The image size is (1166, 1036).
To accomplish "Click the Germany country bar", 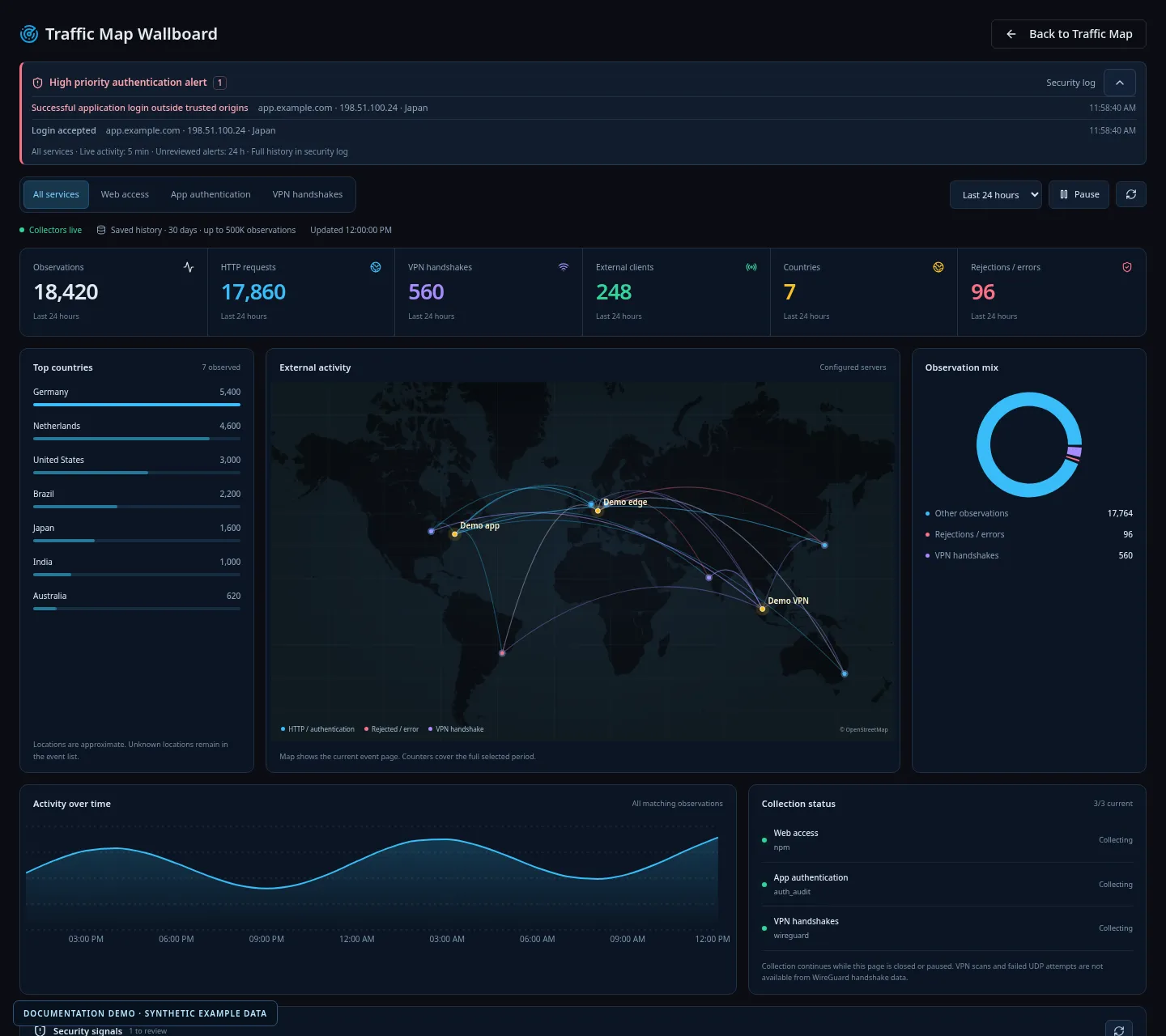I will (x=137, y=404).
